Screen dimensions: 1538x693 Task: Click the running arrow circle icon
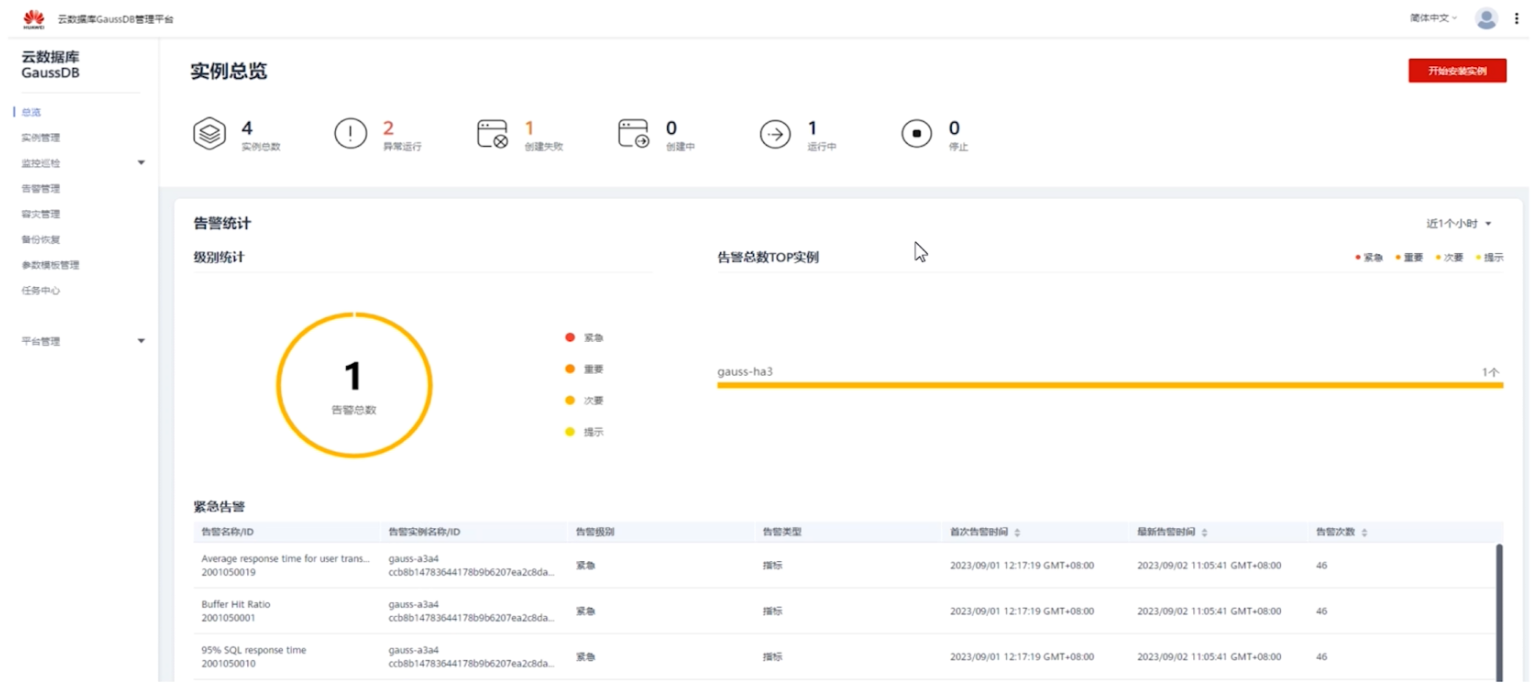775,134
